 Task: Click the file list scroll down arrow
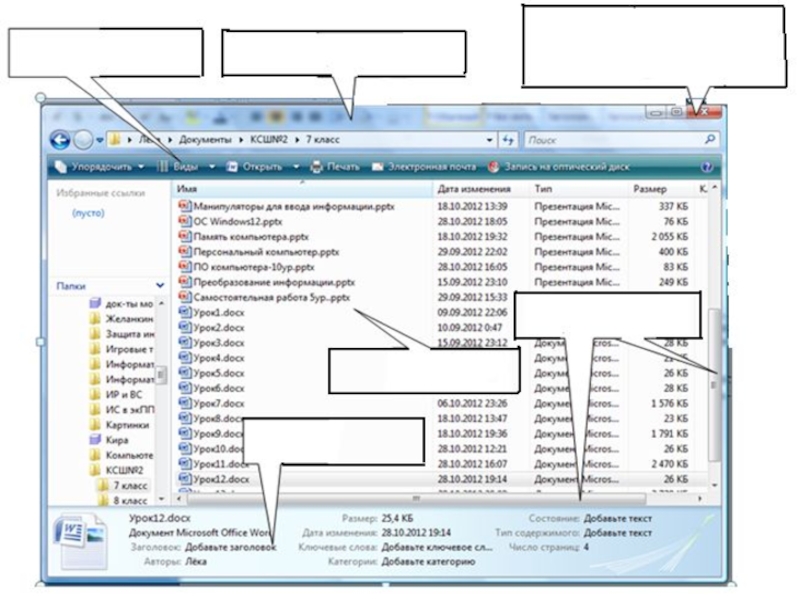[714, 485]
